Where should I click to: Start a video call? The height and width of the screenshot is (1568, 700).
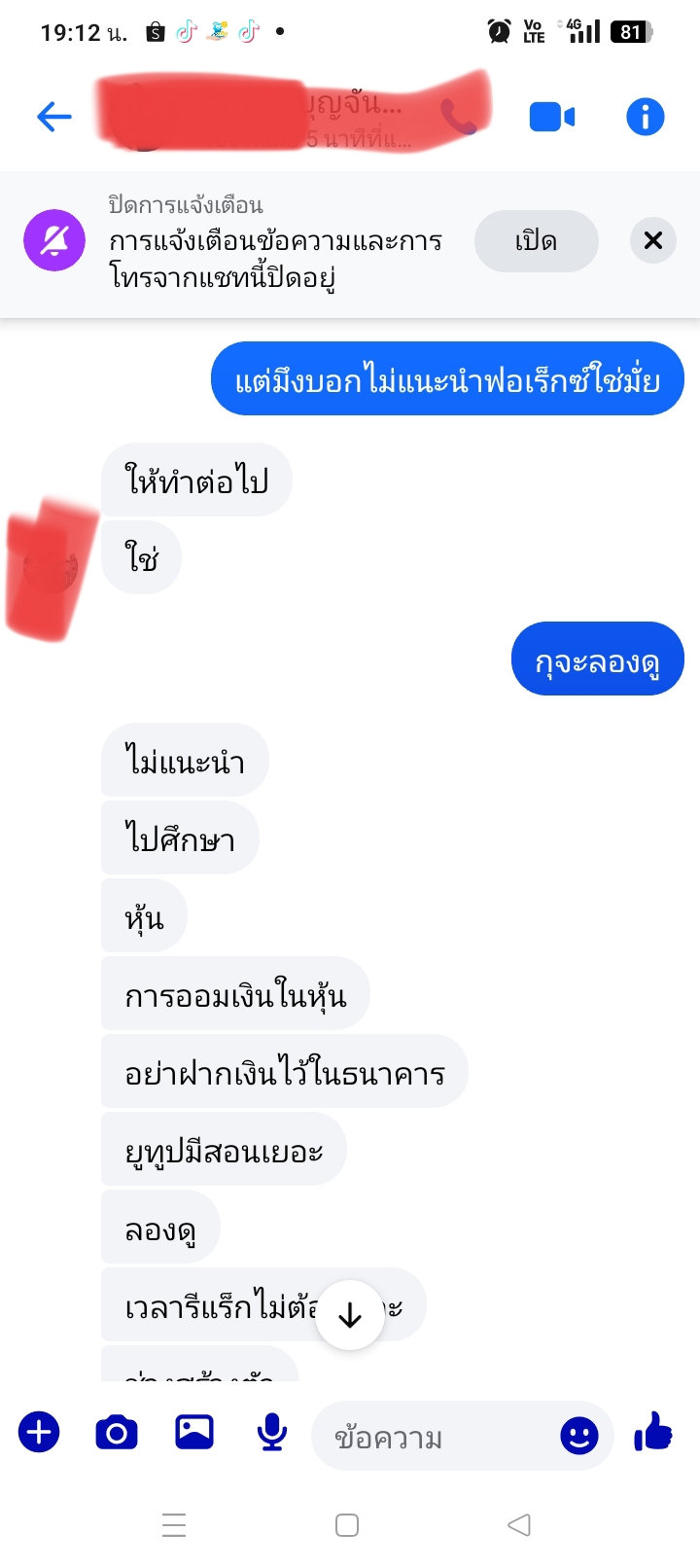pyautogui.click(x=551, y=118)
